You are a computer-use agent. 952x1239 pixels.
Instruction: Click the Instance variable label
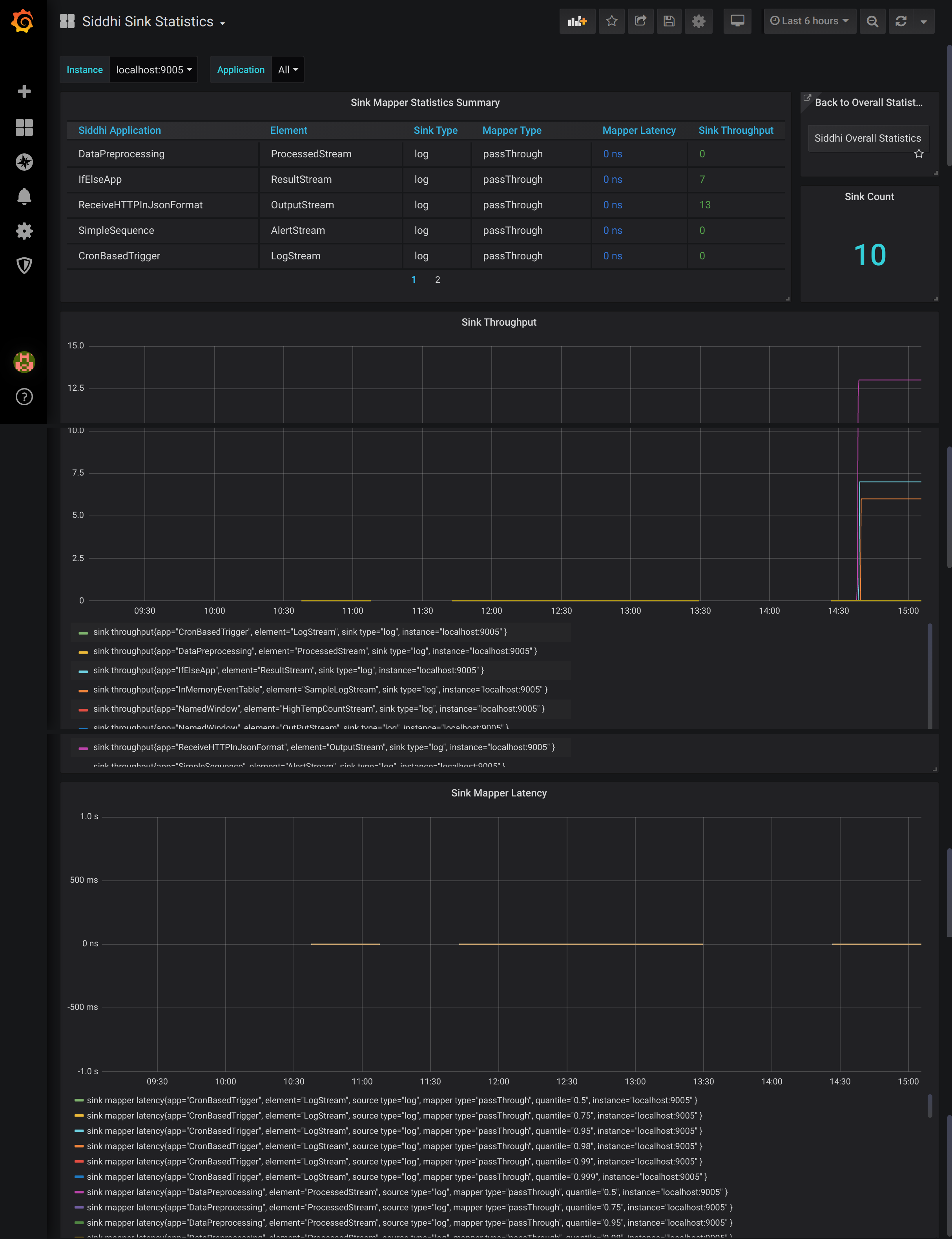pos(84,70)
